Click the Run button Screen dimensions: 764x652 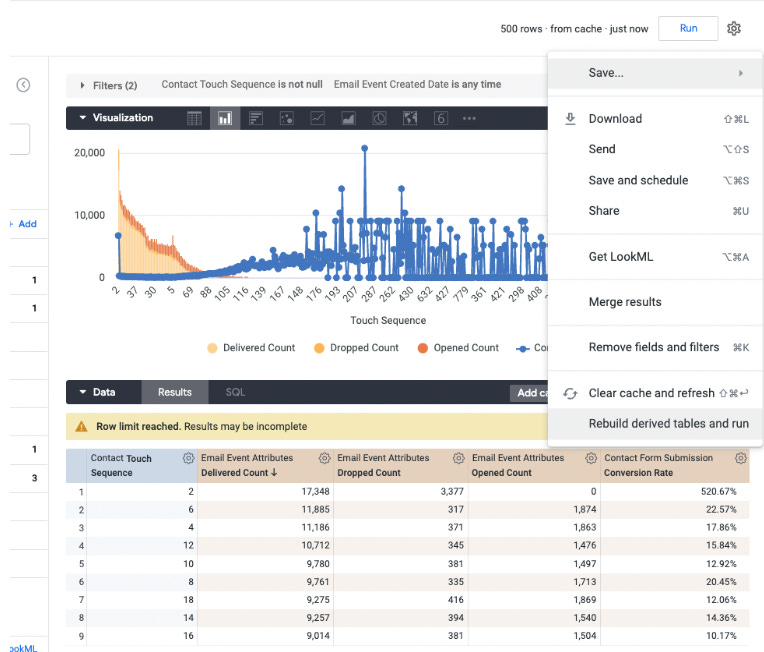(688, 28)
